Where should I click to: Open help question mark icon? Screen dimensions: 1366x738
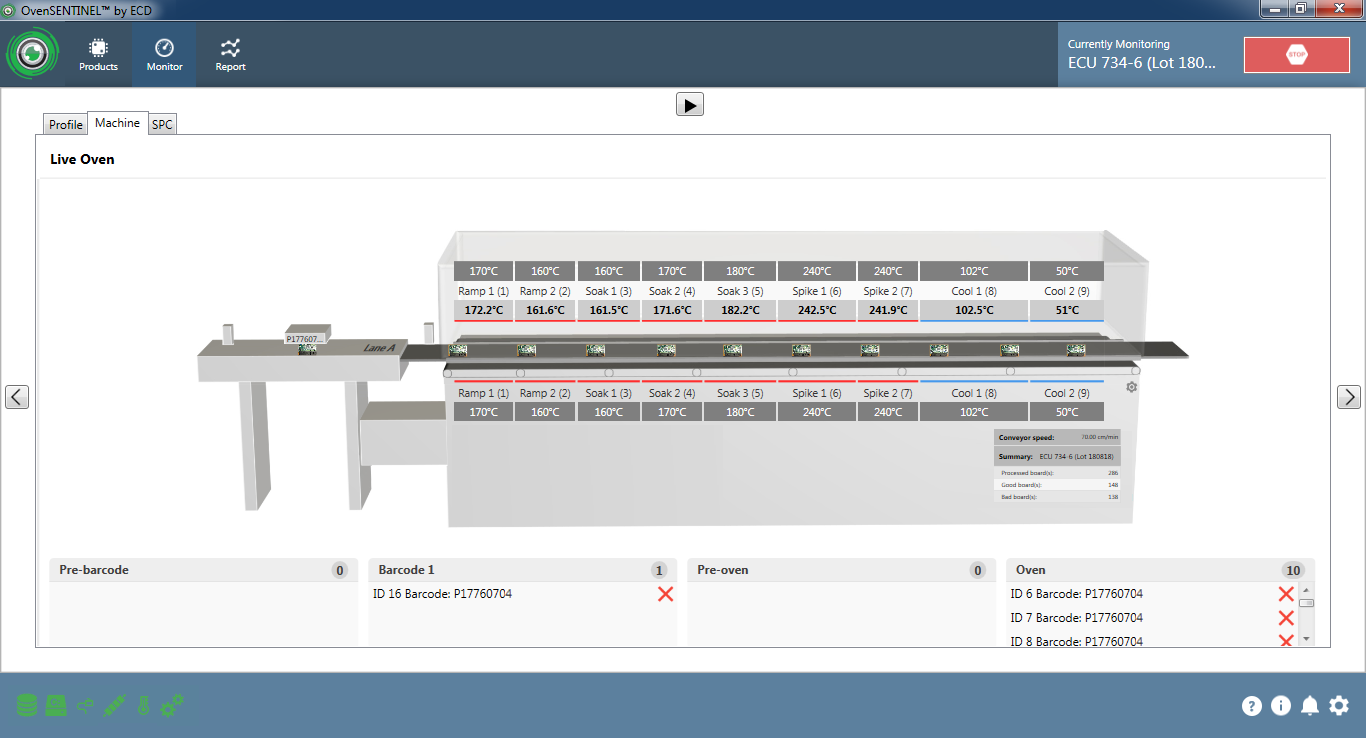click(1252, 706)
